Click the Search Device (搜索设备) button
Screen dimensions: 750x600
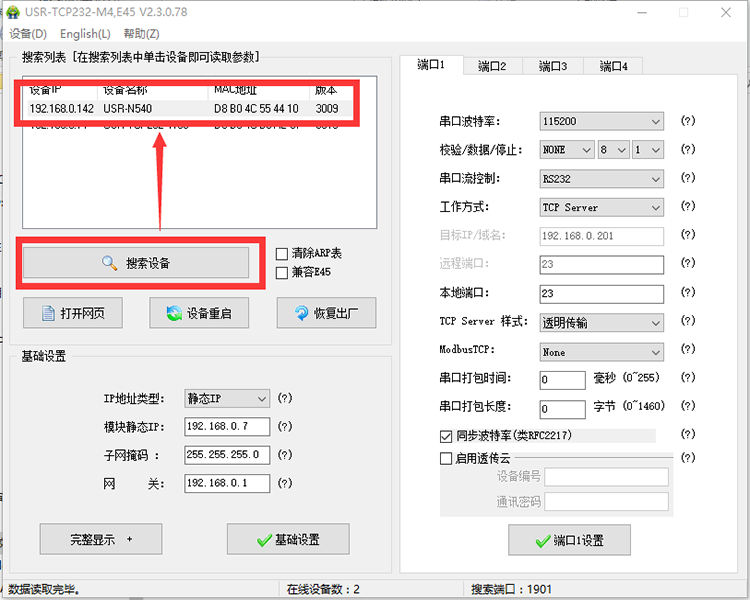[x=136, y=263]
